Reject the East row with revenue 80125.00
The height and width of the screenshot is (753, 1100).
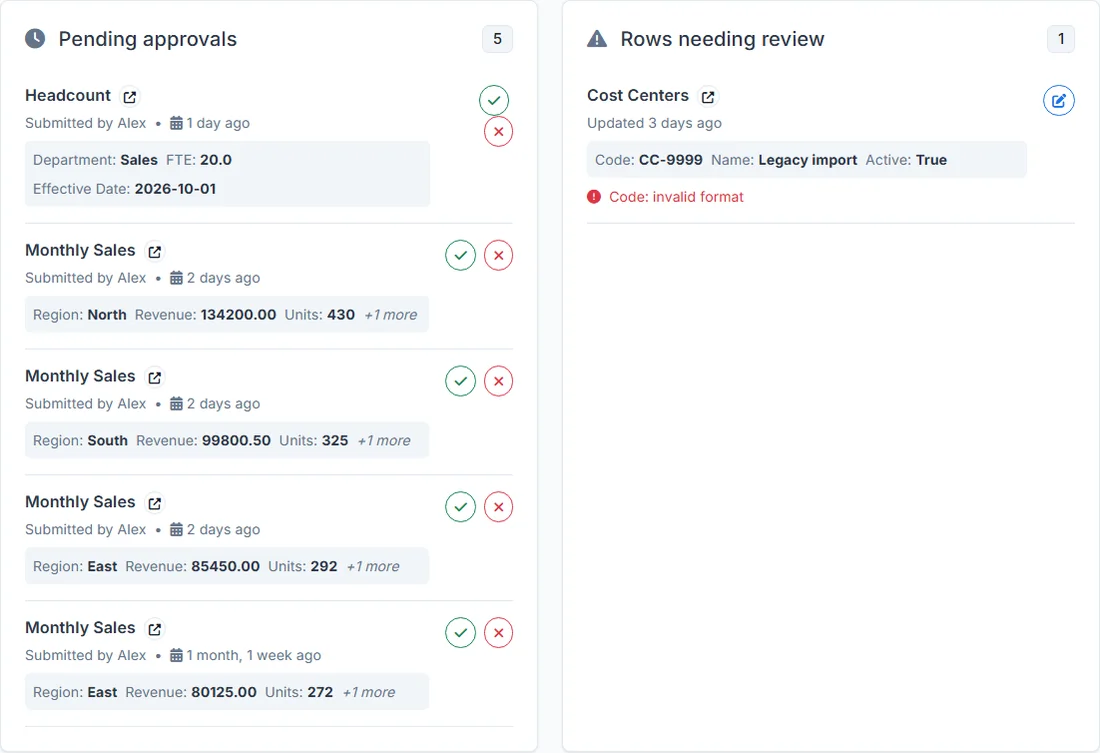pos(498,632)
